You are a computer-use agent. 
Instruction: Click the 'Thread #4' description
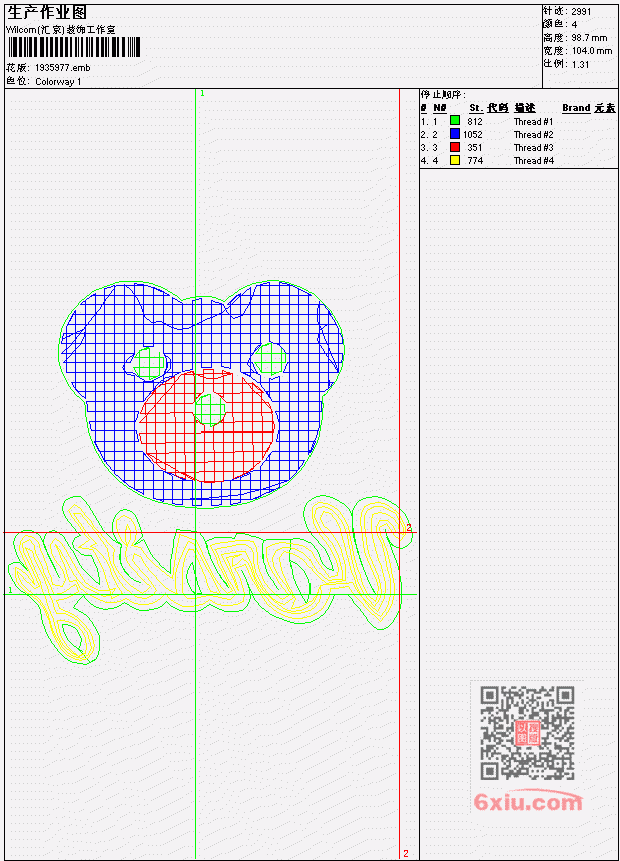click(533, 161)
